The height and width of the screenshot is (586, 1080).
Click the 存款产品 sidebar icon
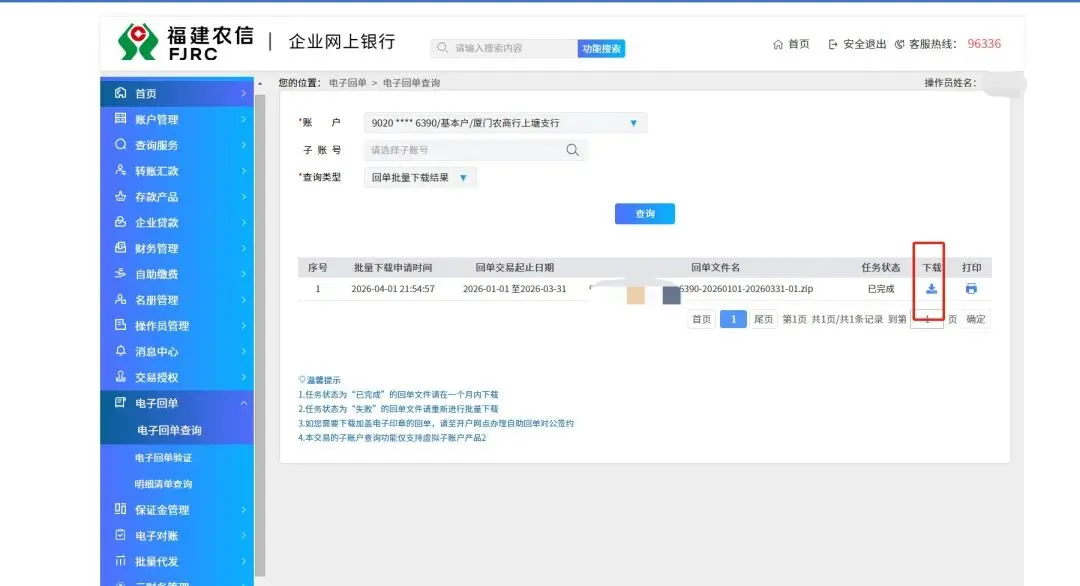121,196
